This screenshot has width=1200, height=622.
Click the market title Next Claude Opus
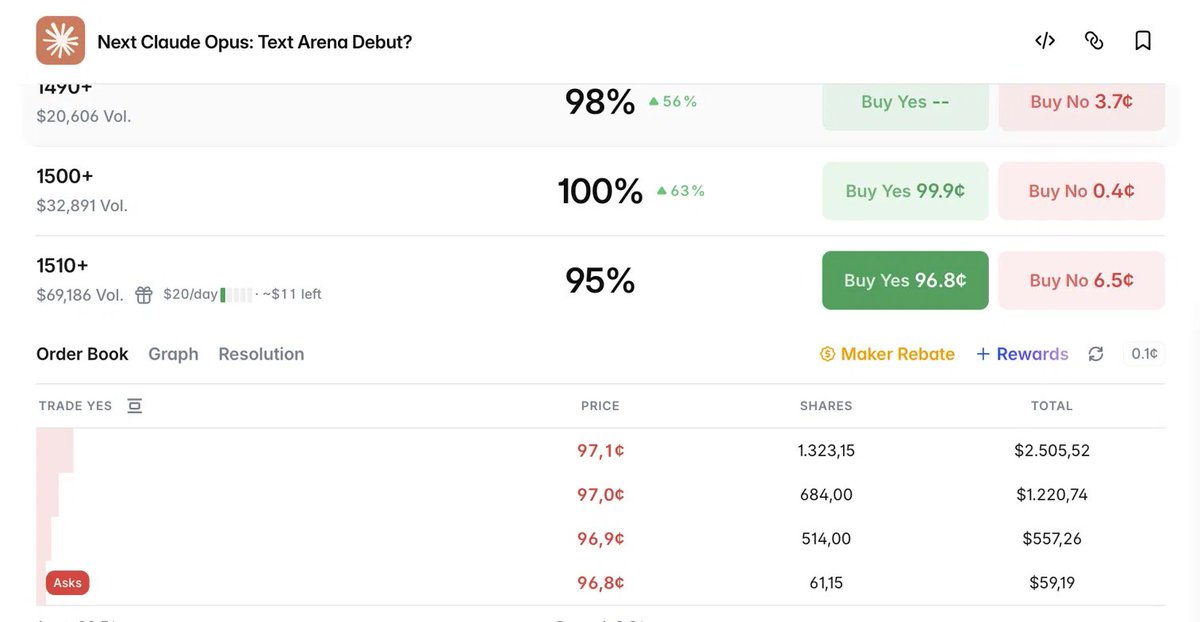point(254,42)
